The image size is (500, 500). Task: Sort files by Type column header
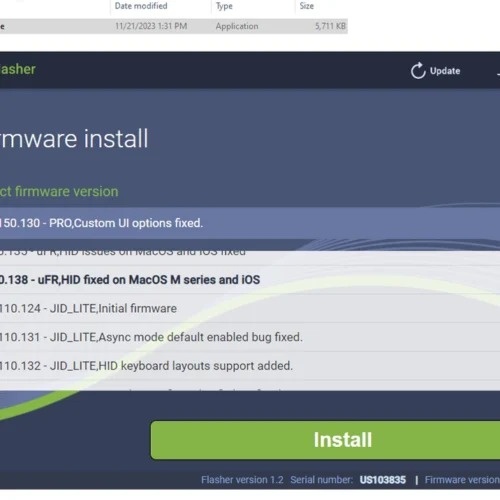tap(224, 6)
